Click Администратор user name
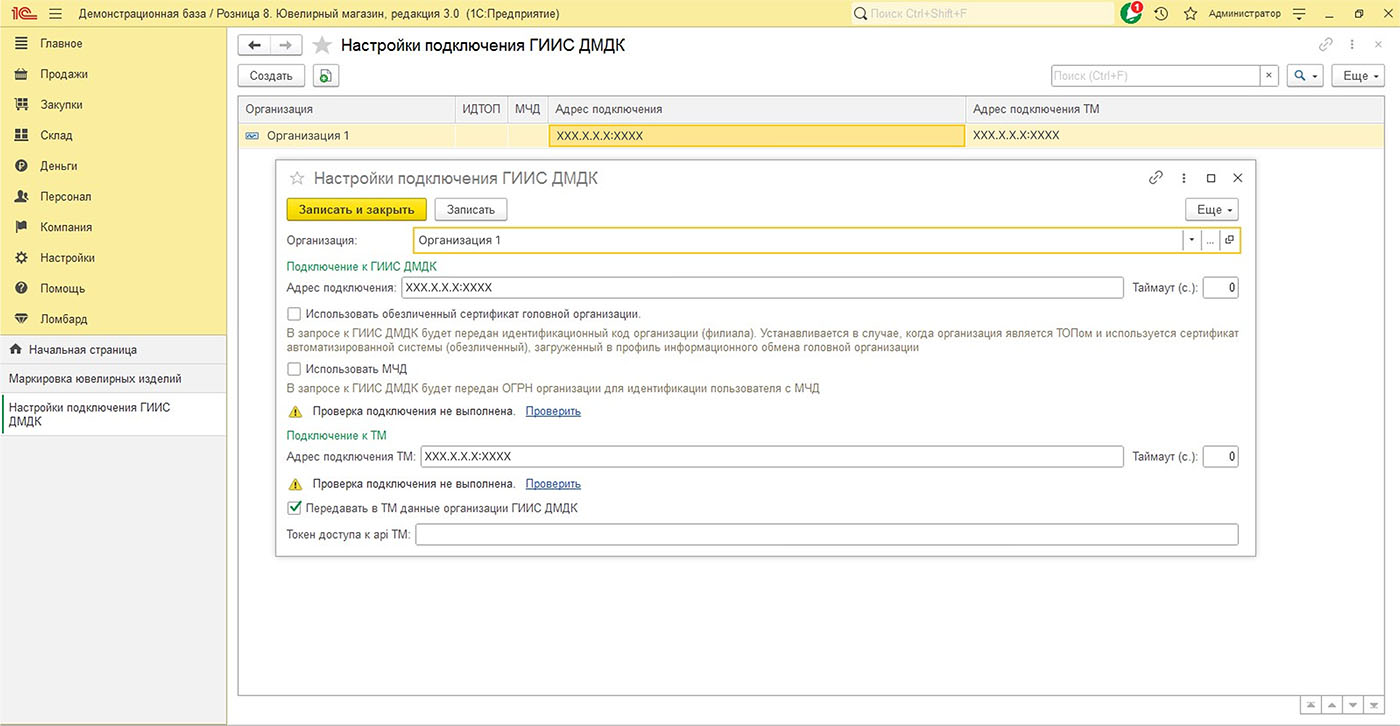The width and height of the screenshot is (1400, 726). click(x=1244, y=14)
